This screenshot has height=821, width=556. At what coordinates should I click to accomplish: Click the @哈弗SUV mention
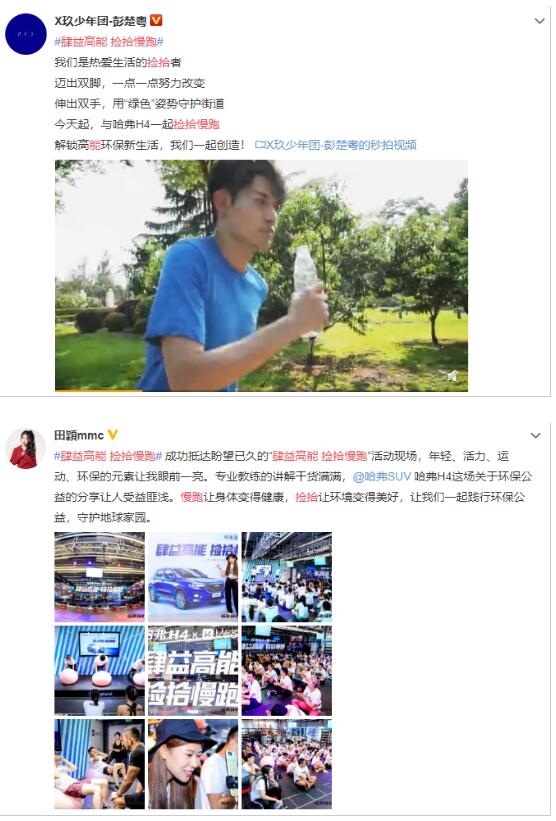(x=382, y=476)
